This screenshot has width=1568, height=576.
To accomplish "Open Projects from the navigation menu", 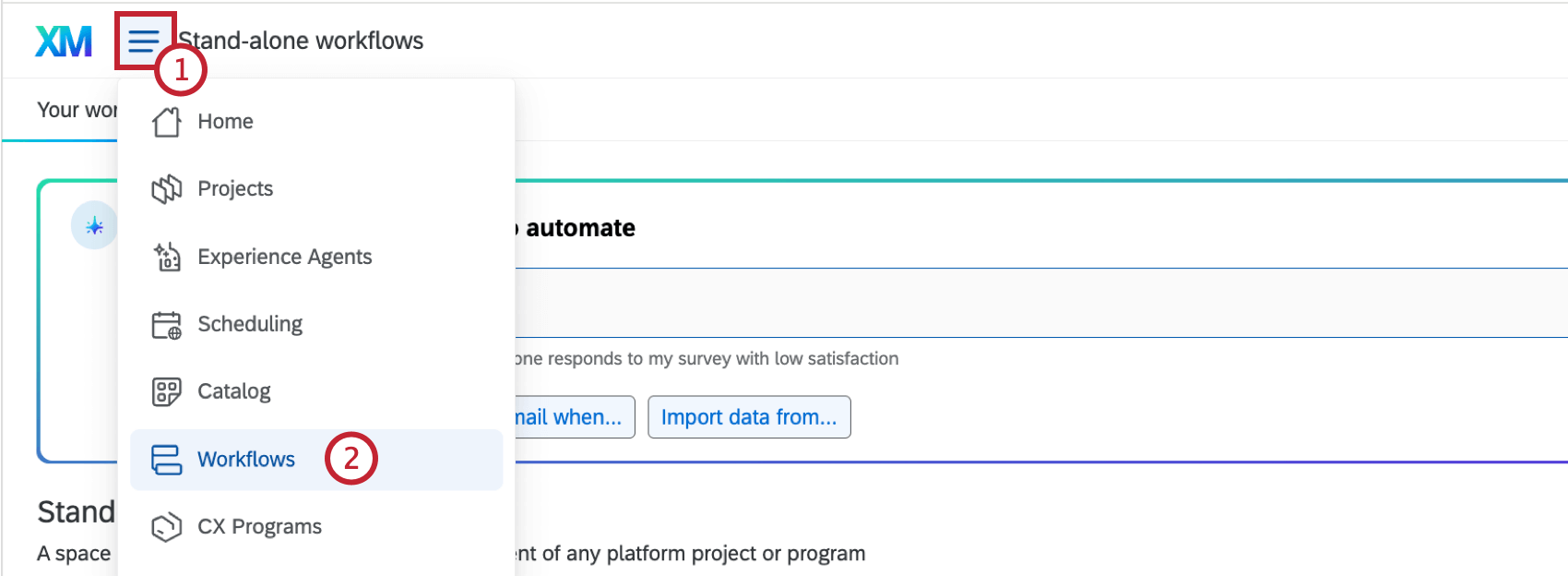I will [x=234, y=187].
